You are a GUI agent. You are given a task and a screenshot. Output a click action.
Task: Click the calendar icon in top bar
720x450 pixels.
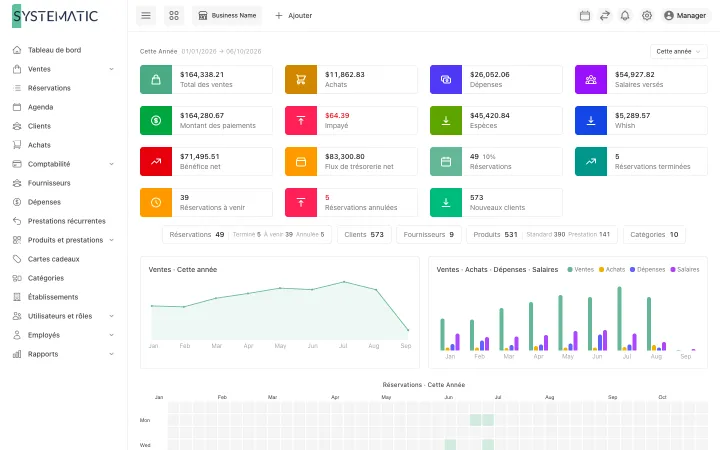(585, 16)
